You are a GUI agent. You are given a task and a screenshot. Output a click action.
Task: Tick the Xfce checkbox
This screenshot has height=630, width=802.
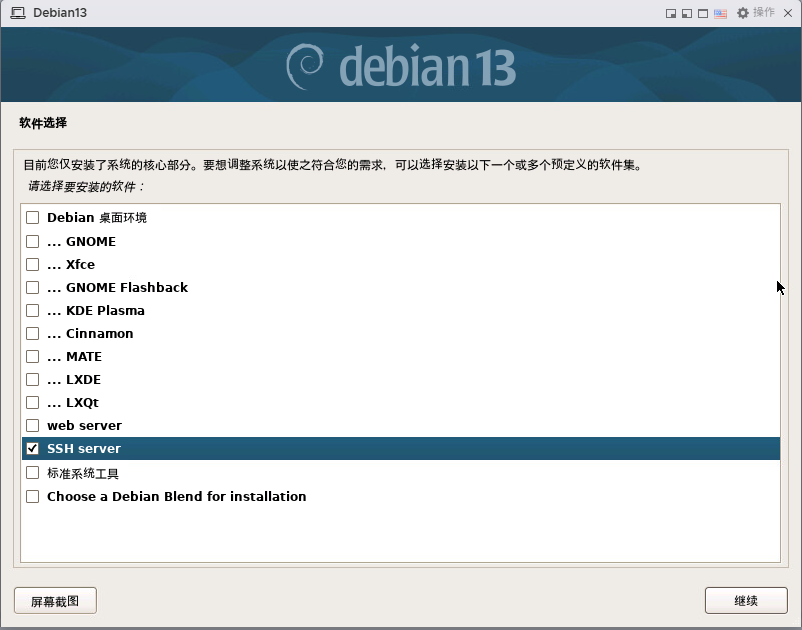tap(33, 265)
